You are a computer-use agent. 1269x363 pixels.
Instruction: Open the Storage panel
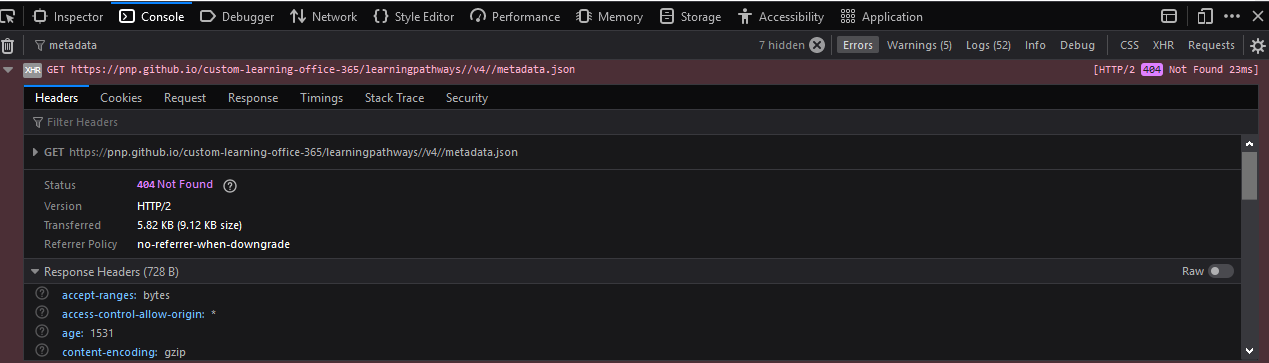pyautogui.click(x=690, y=16)
